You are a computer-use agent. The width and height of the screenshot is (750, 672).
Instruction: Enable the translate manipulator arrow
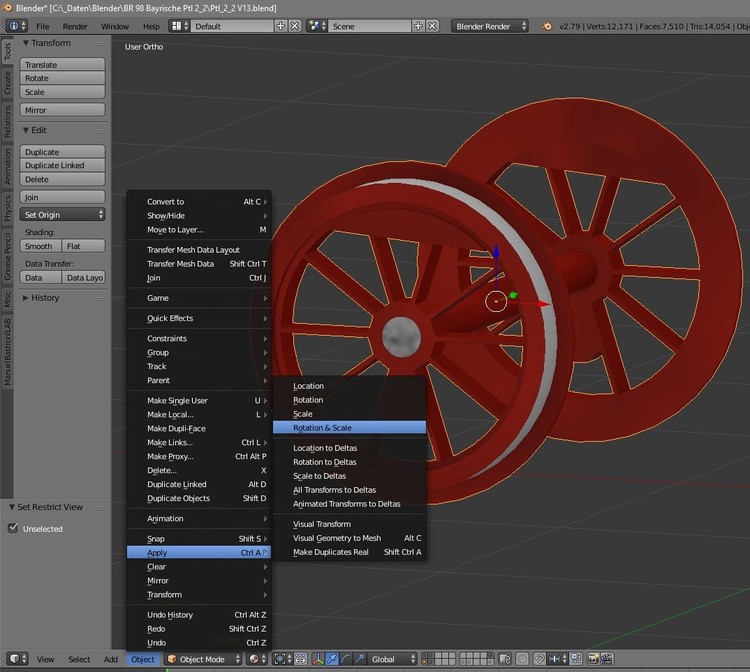click(x=331, y=659)
